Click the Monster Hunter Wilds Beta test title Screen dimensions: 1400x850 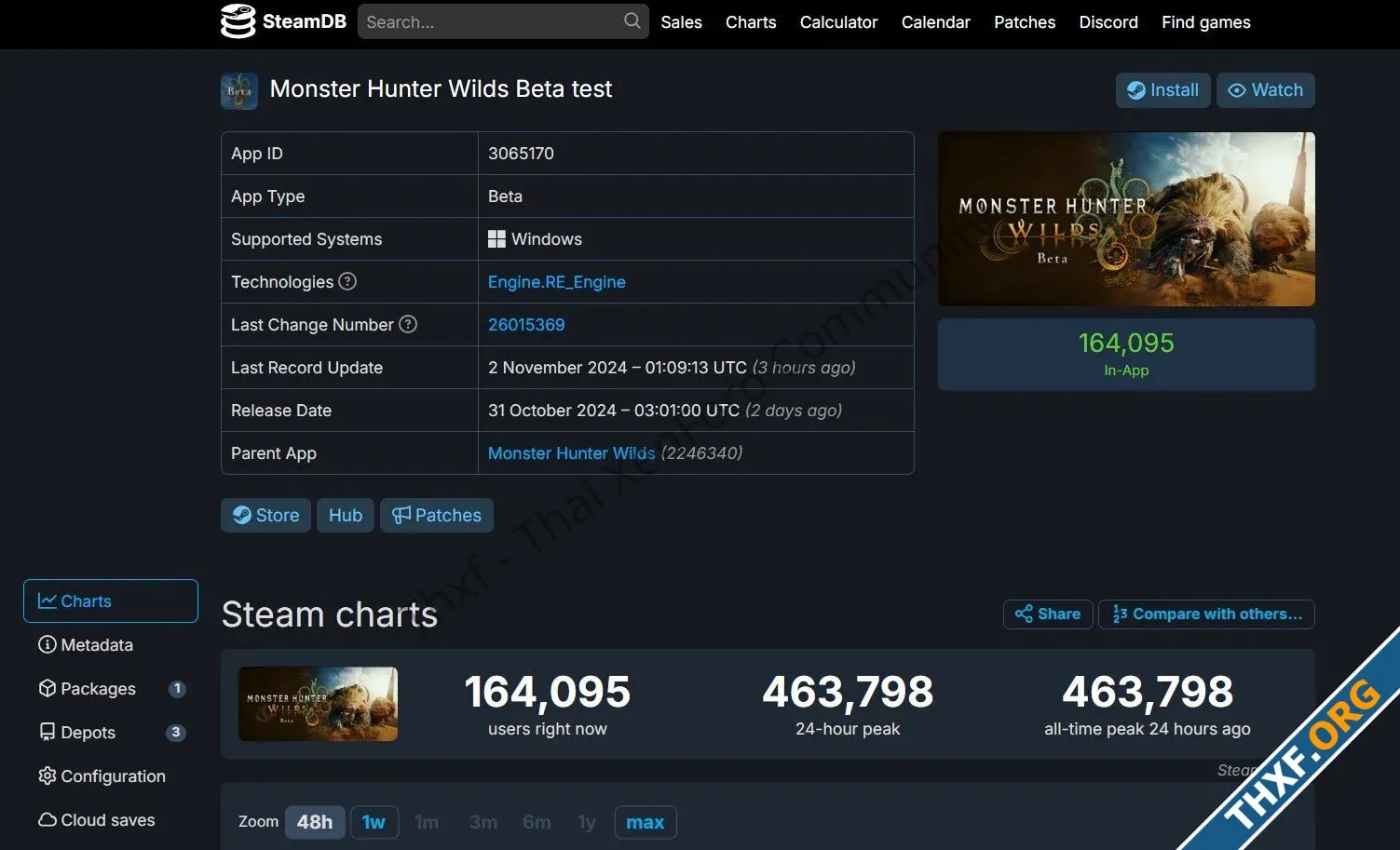441,89
